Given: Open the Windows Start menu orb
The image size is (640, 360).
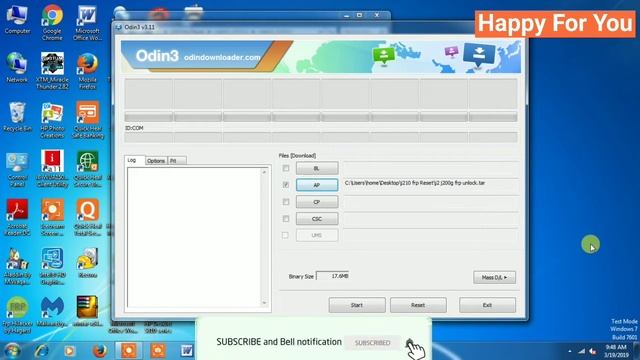Looking at the screenshot, I should point(12,351).
